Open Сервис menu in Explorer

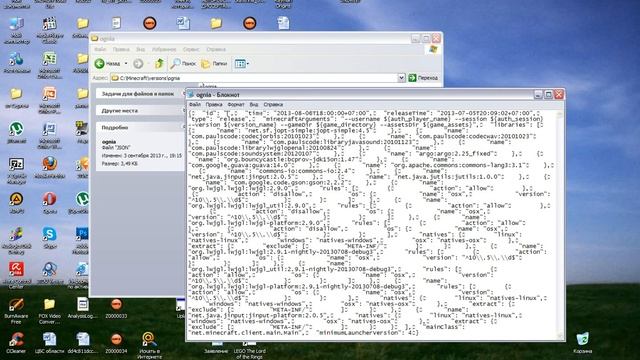(191, 49)
